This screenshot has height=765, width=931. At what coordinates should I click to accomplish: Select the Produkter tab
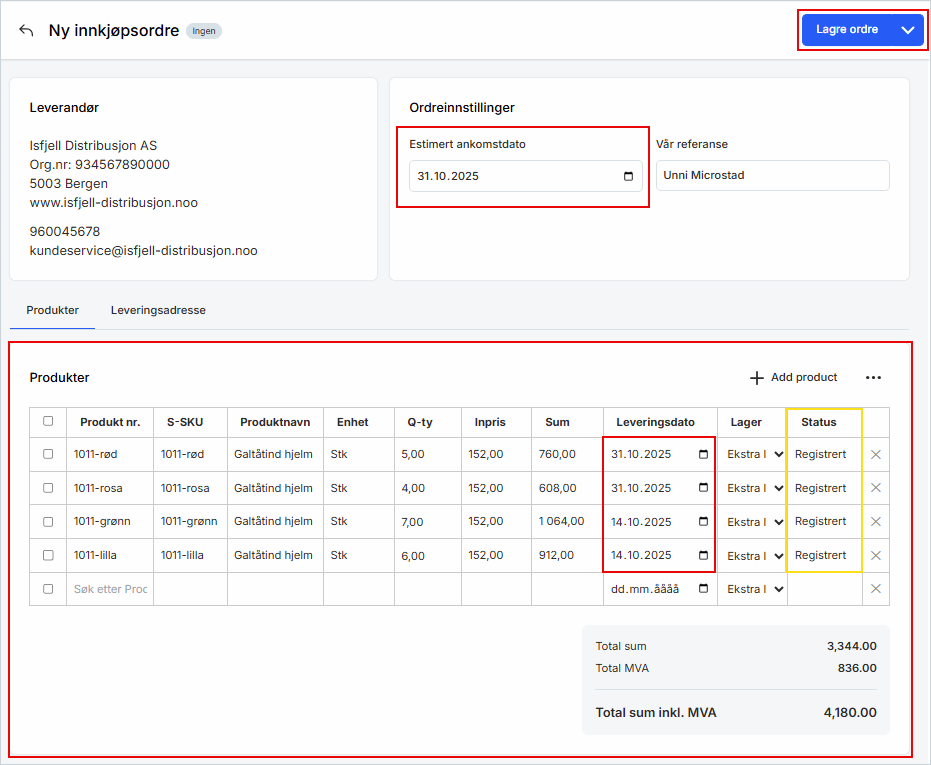coord(52,310)
